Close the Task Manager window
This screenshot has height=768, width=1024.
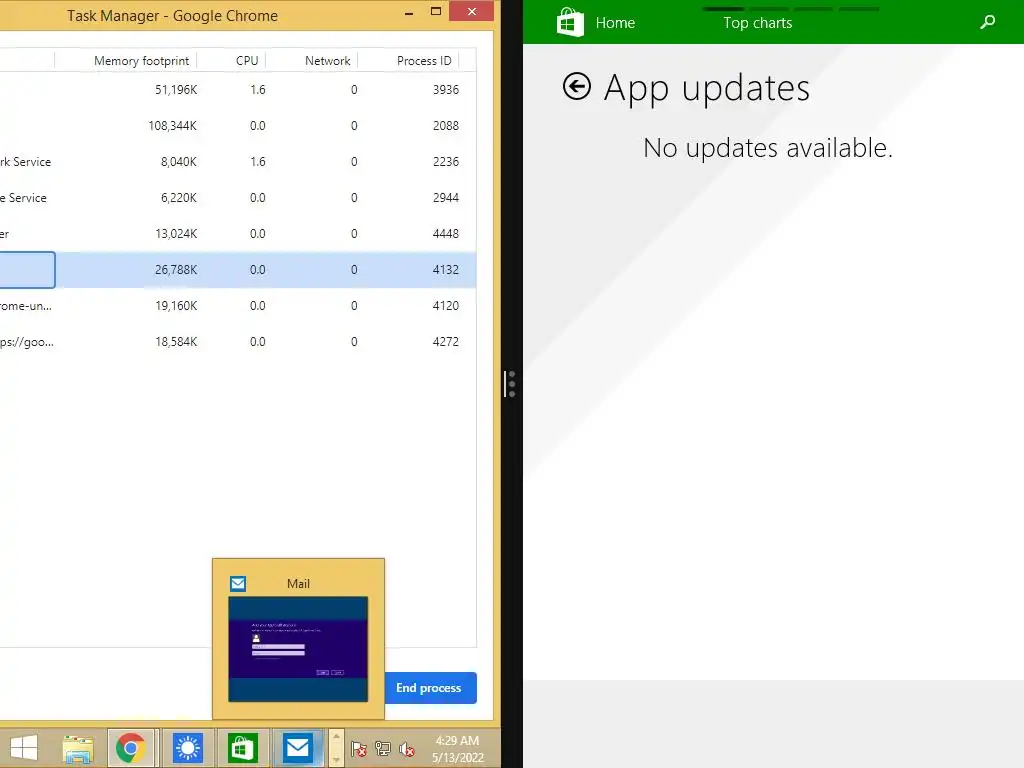point(472,11)
